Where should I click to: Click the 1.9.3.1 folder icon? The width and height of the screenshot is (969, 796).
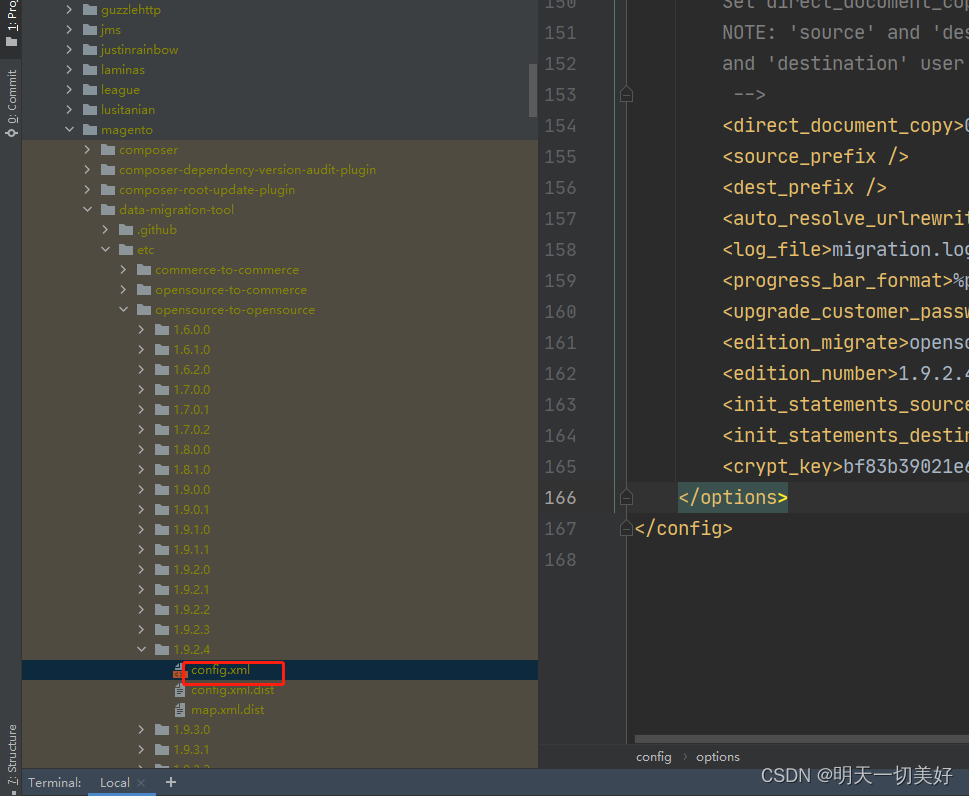(162, 750)
